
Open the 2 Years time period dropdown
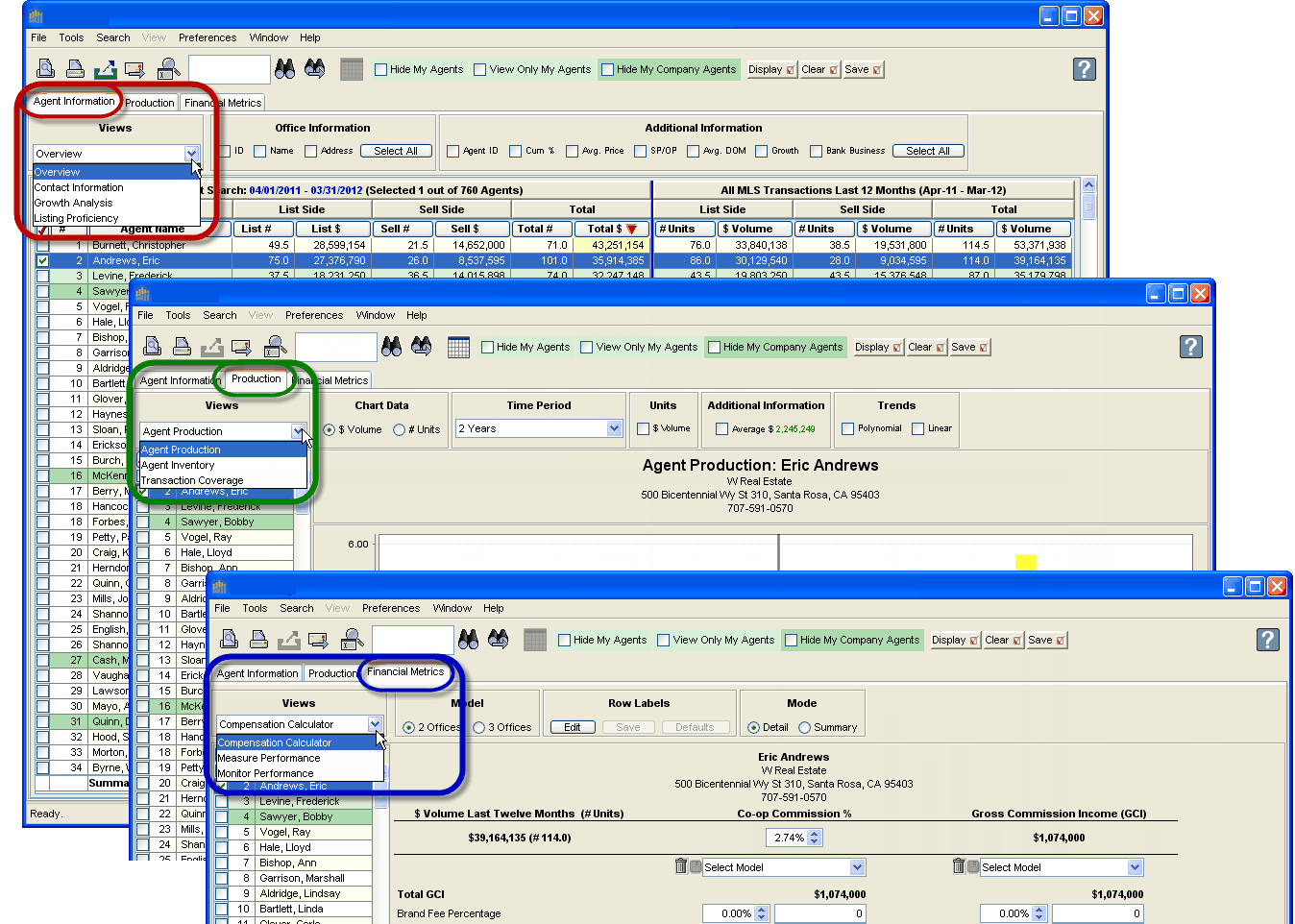pyautogui.click(x=615, y=428)
